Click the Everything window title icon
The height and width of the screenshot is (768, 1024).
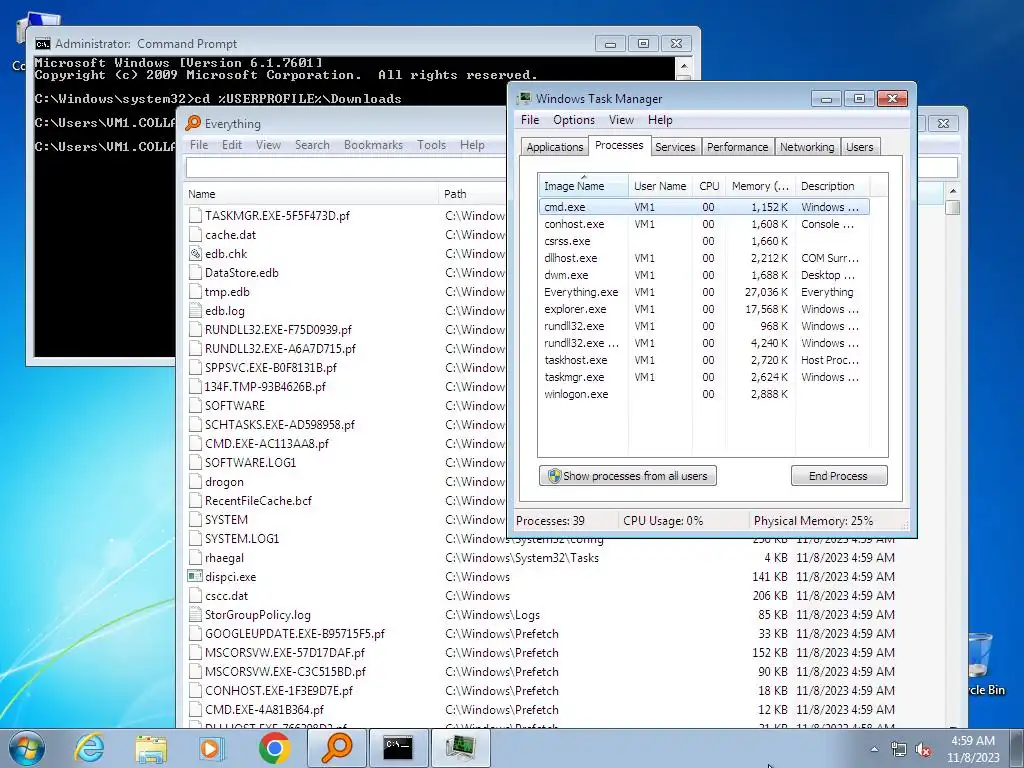(x=193, y=123)
